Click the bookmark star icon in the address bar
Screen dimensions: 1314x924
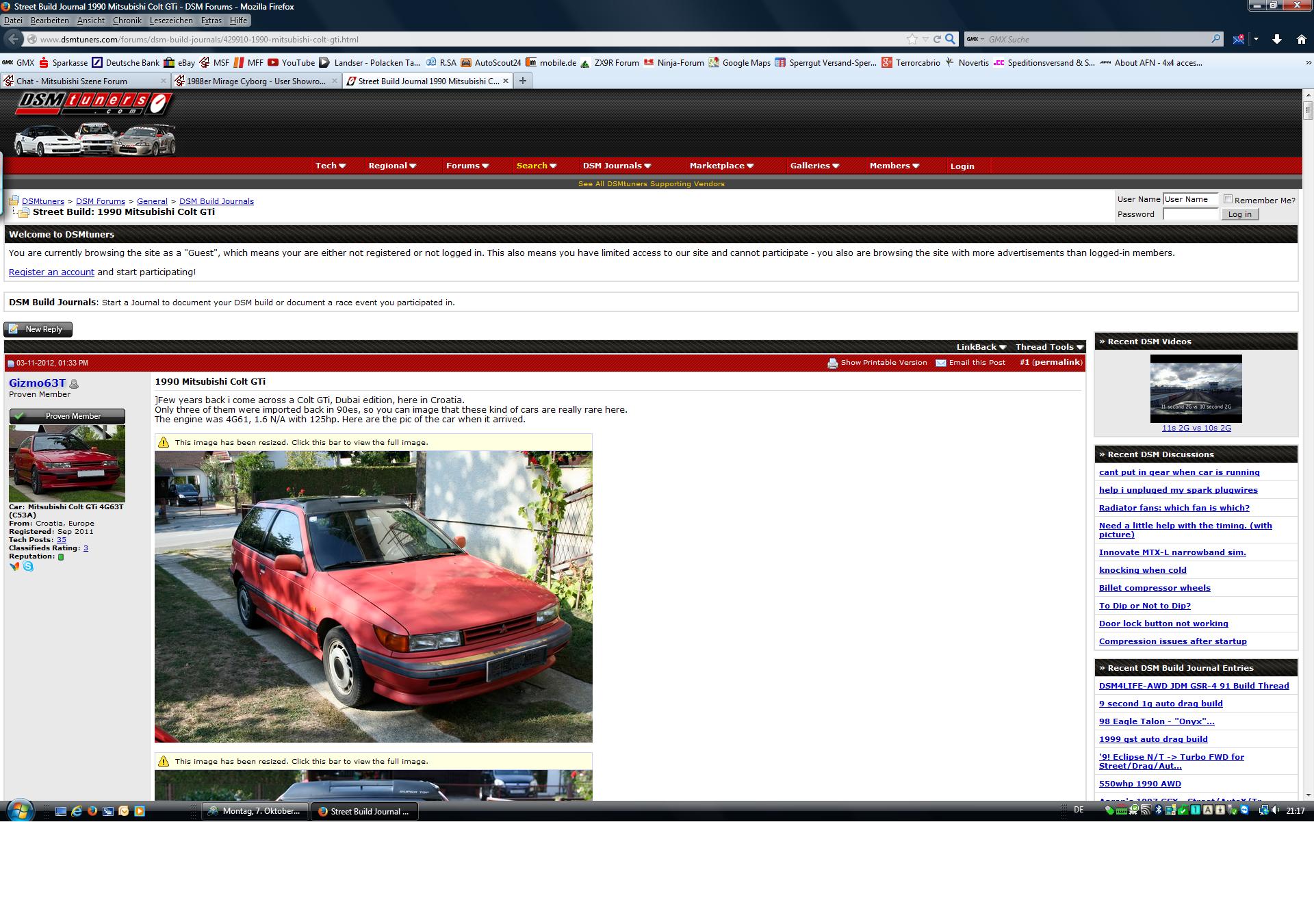pyautogui.click(x=912, y=39)
